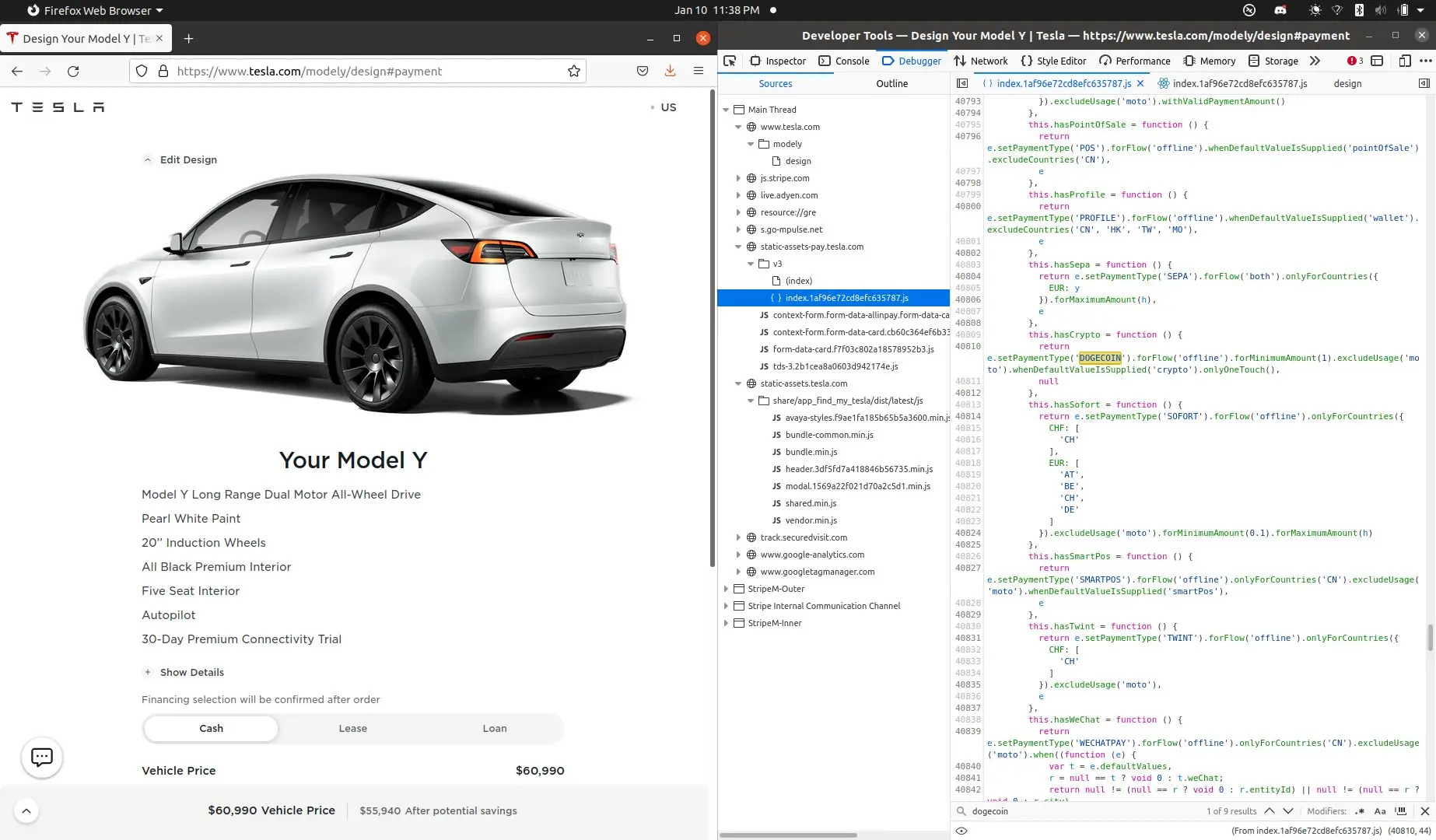This screenshot has height=840, width=1436.
Task: Toggle case sensitive search modifier
Action: coord(1380,810)
